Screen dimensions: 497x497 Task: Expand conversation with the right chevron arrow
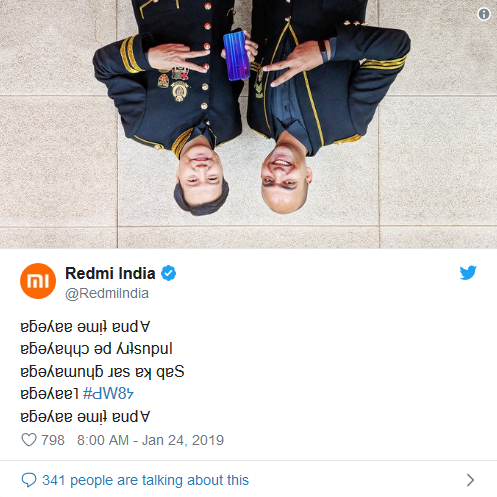(470, 480)
